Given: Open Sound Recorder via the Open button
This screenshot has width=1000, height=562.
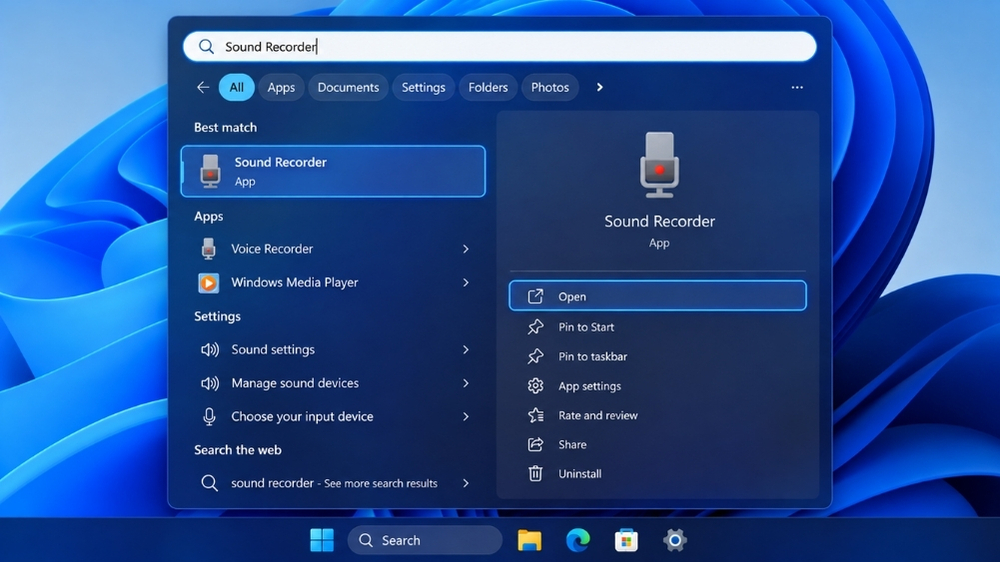Looking at the screenshot, I should tap(658, 296).
